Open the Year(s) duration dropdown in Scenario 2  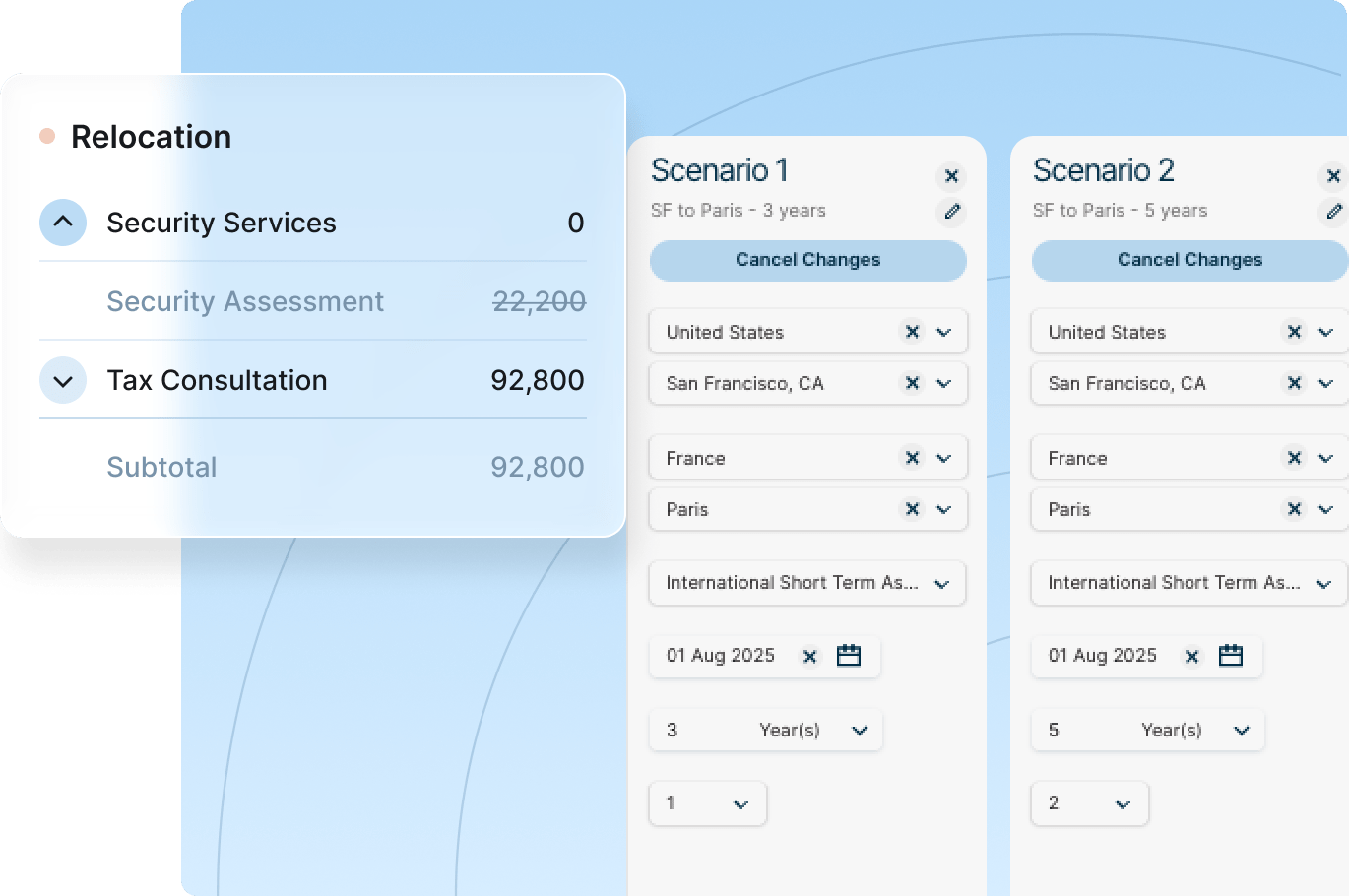[1241, 731]
